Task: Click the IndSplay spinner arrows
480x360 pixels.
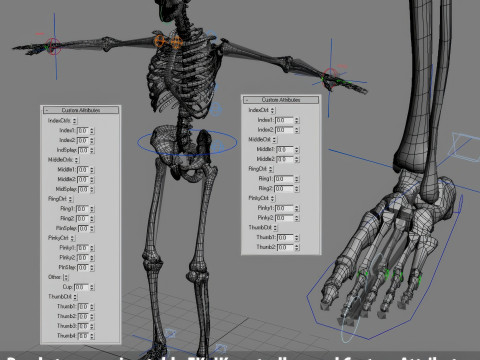Action: pos(92,150)
